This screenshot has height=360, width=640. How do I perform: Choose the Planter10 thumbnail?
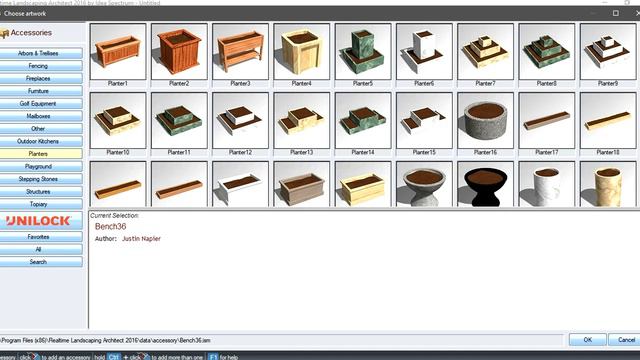pyautogui.click(x=118, y=120)
